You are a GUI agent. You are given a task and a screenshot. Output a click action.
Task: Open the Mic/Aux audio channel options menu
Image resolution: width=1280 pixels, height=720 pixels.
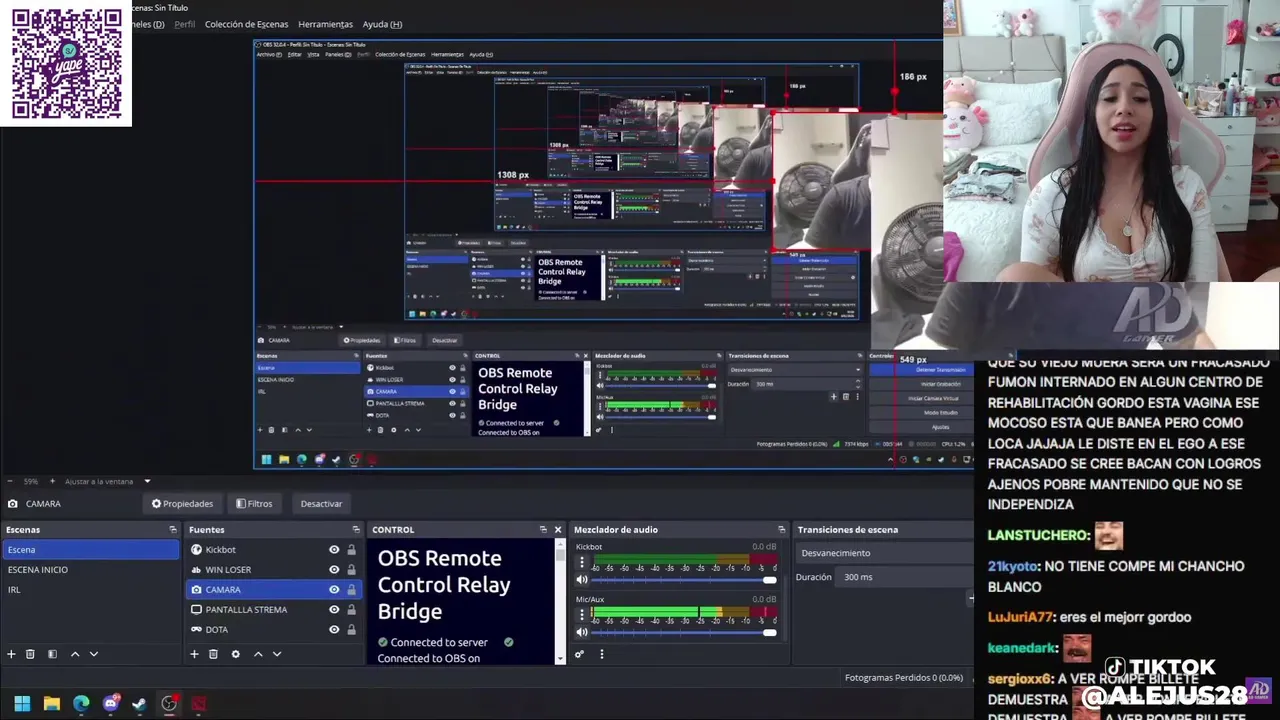tap(582, 615)
